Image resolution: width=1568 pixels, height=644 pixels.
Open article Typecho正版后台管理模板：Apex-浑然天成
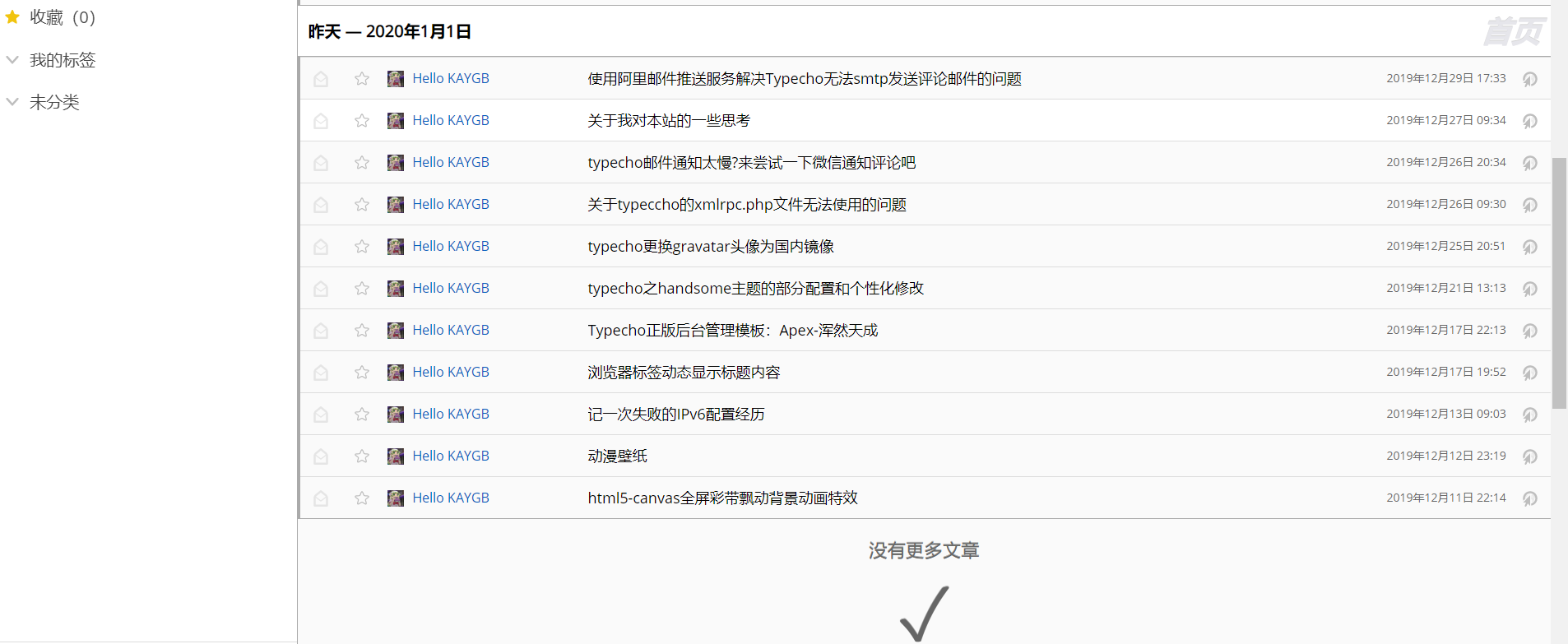pos(733,331)
